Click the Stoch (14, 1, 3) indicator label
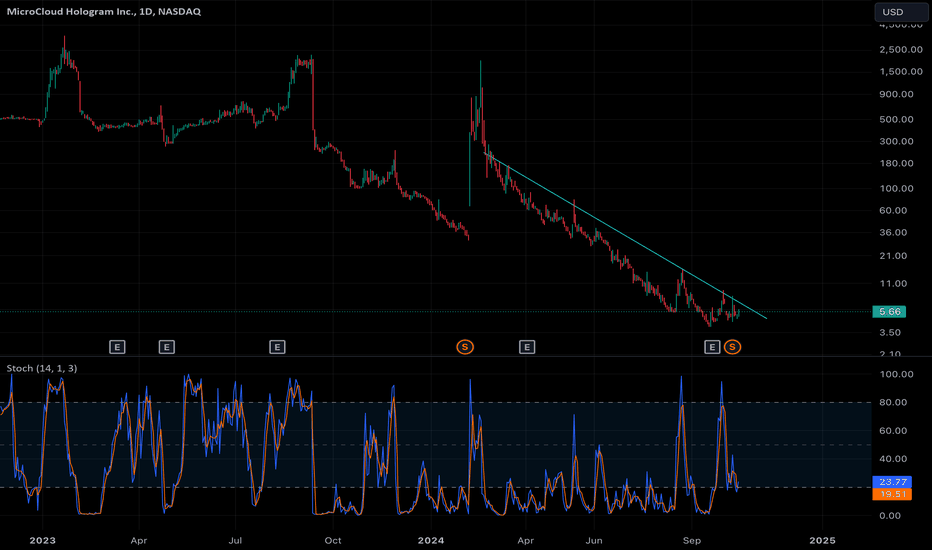This screenshot has height=550, width=932. pos(42,368)
